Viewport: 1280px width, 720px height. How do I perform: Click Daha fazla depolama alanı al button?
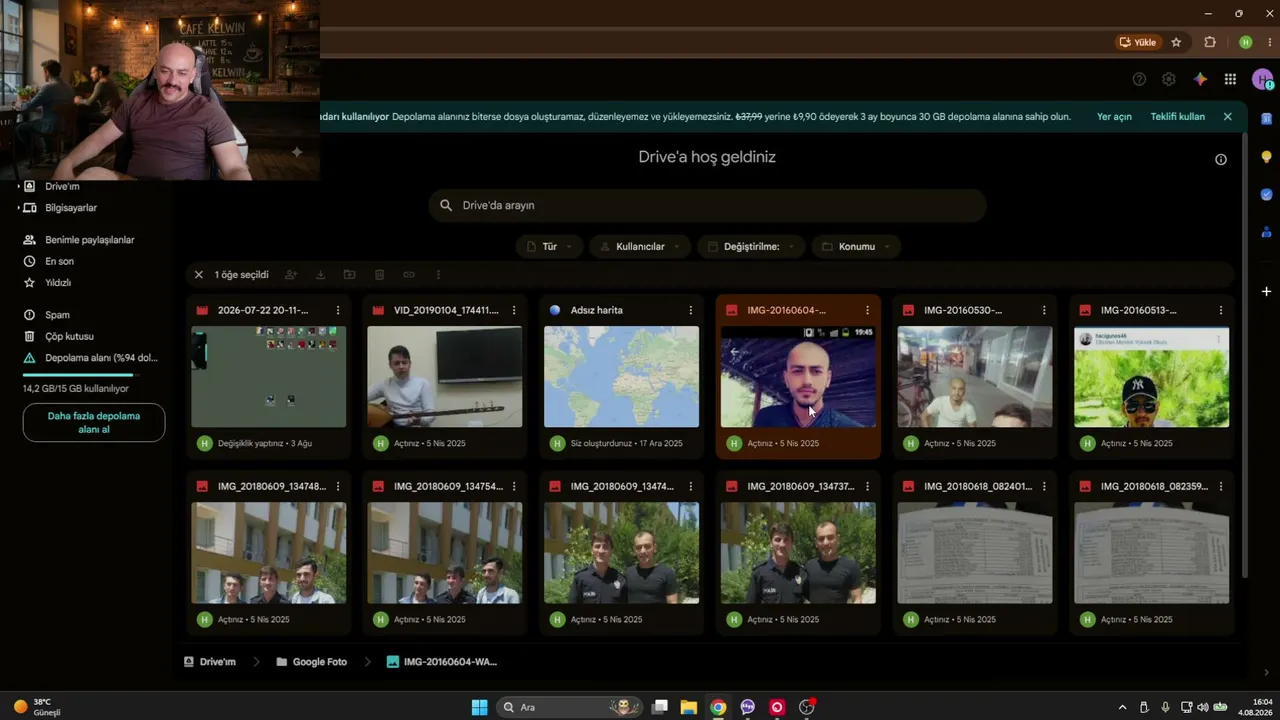click(94, 422)
